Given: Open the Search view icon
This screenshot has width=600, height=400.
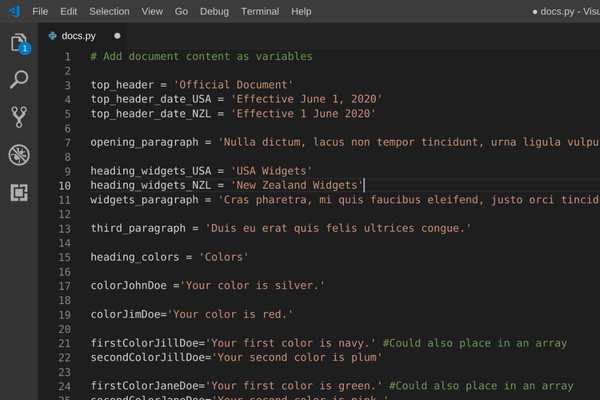Looking at the screenshot, I should click(19, 80).
